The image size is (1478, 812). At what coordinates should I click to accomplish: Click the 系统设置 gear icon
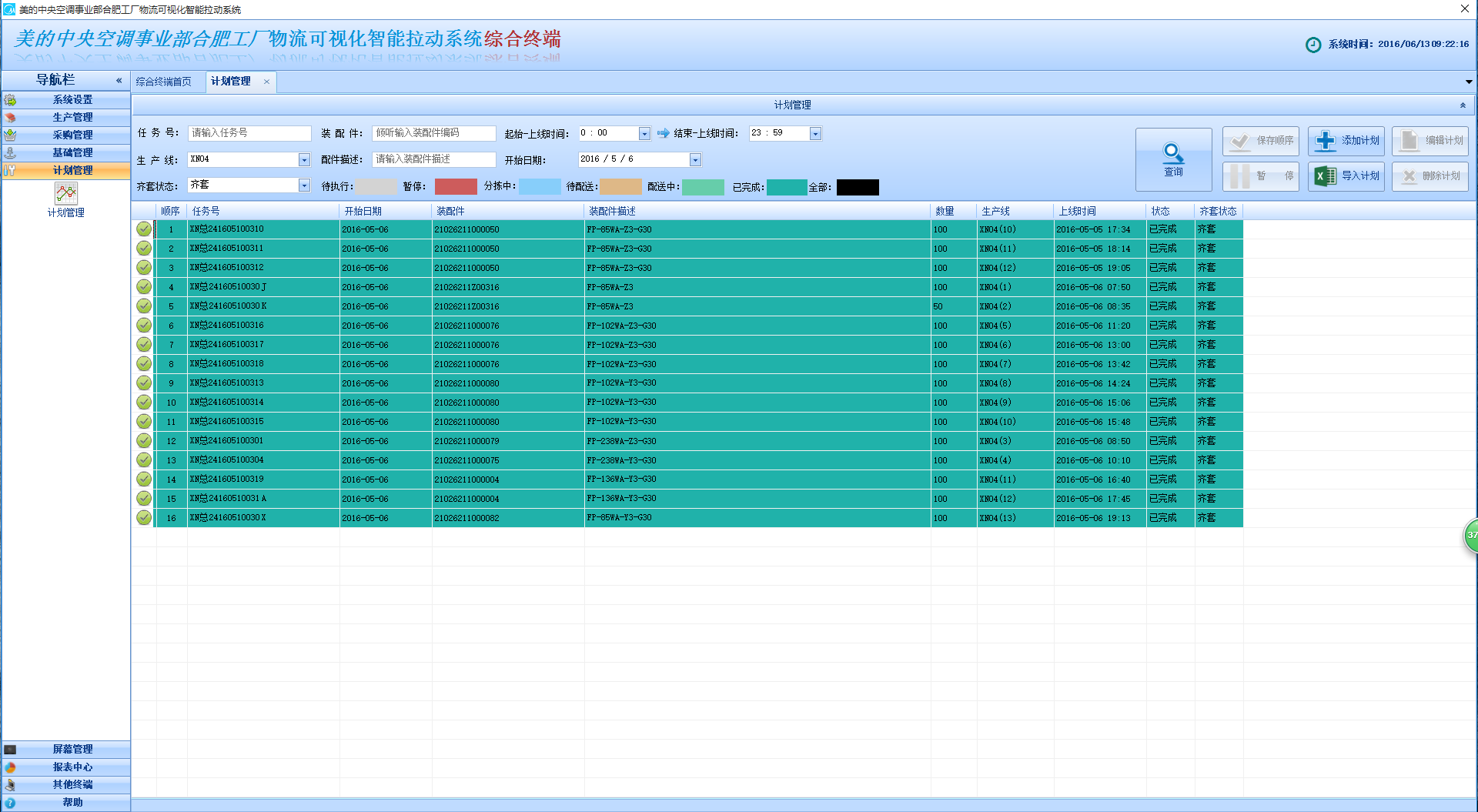(x=11, y=99)
